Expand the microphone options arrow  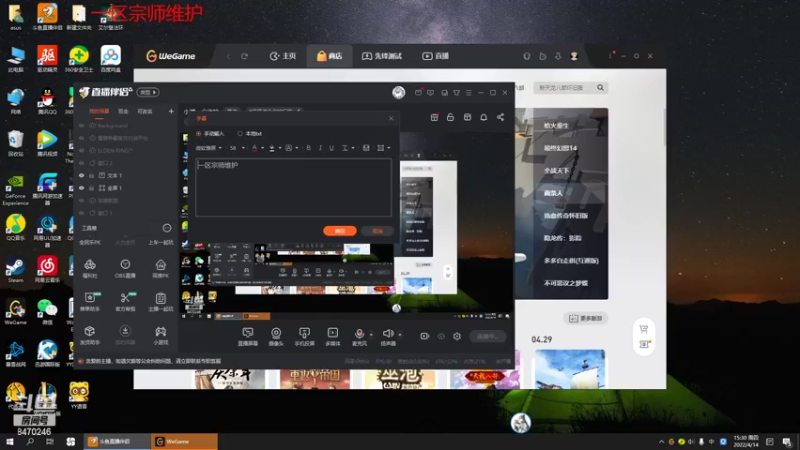(x=371, y=335)
